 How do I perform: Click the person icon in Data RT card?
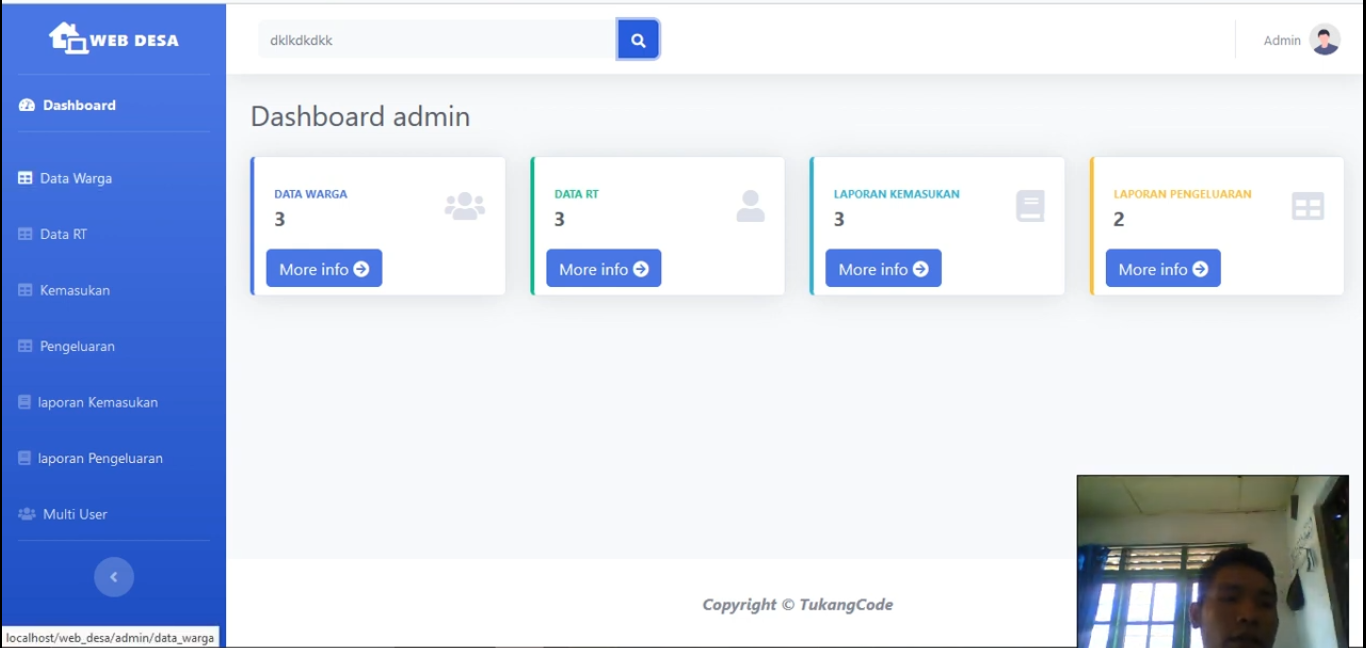coord(750,206)
